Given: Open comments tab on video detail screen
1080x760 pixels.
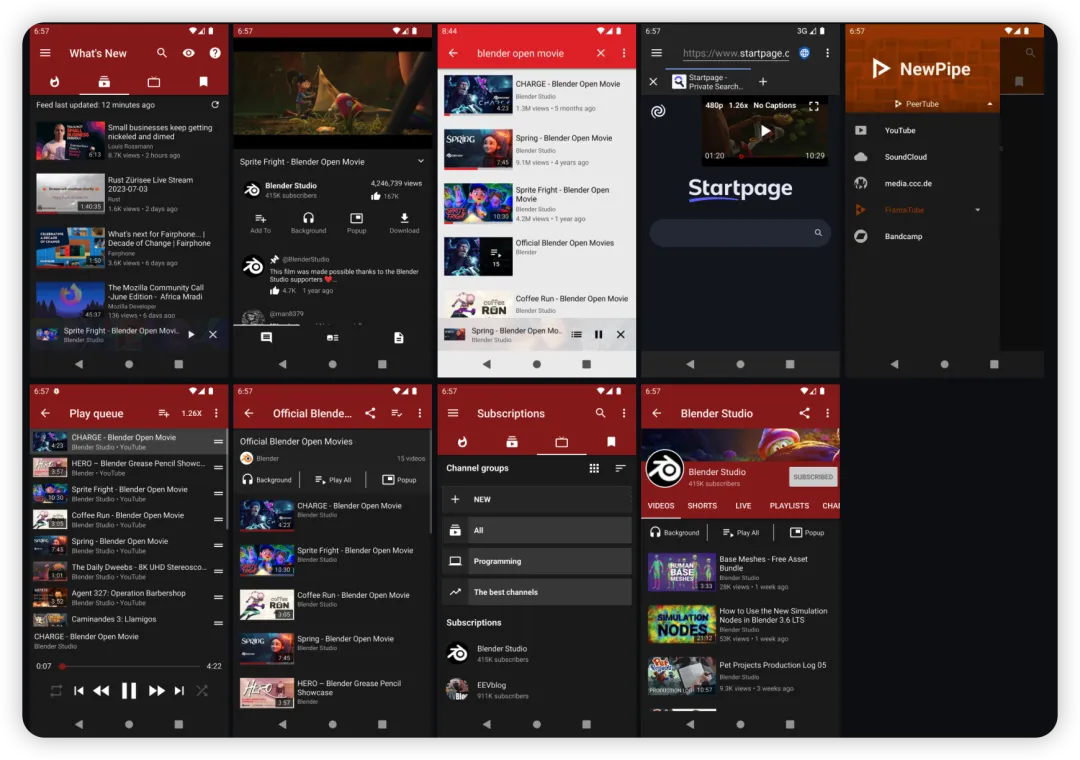Looking at the screenshot, I should pos(267,338).
